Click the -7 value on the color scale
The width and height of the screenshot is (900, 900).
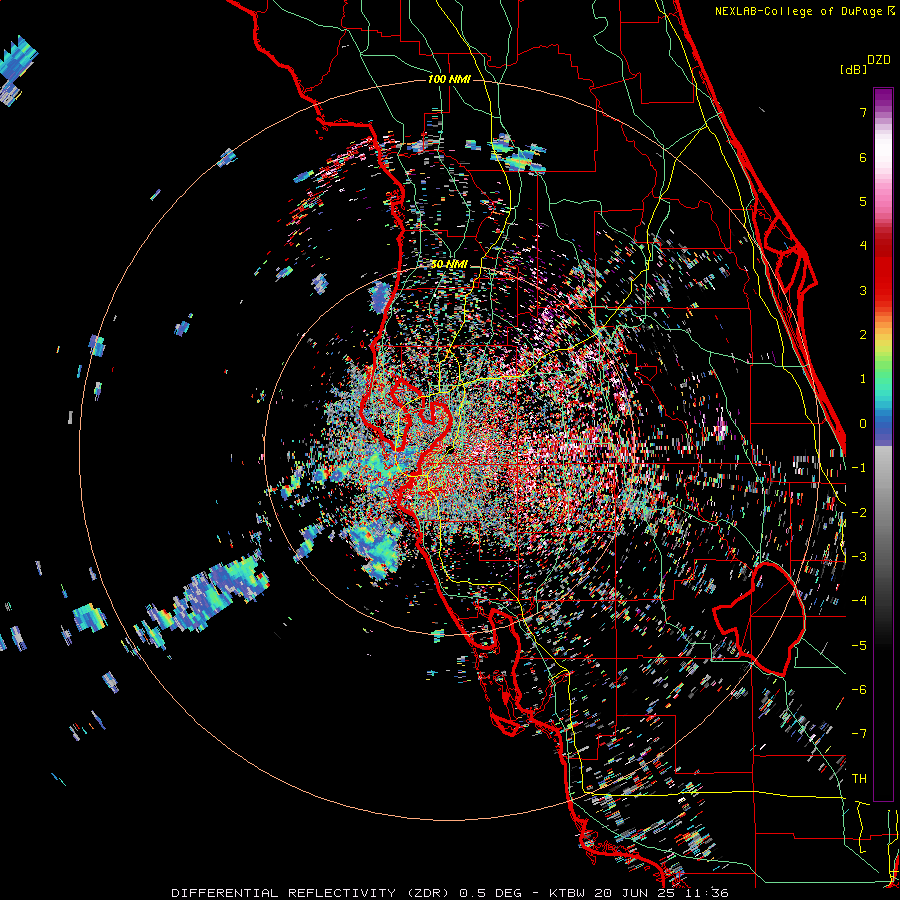[859, 734]
